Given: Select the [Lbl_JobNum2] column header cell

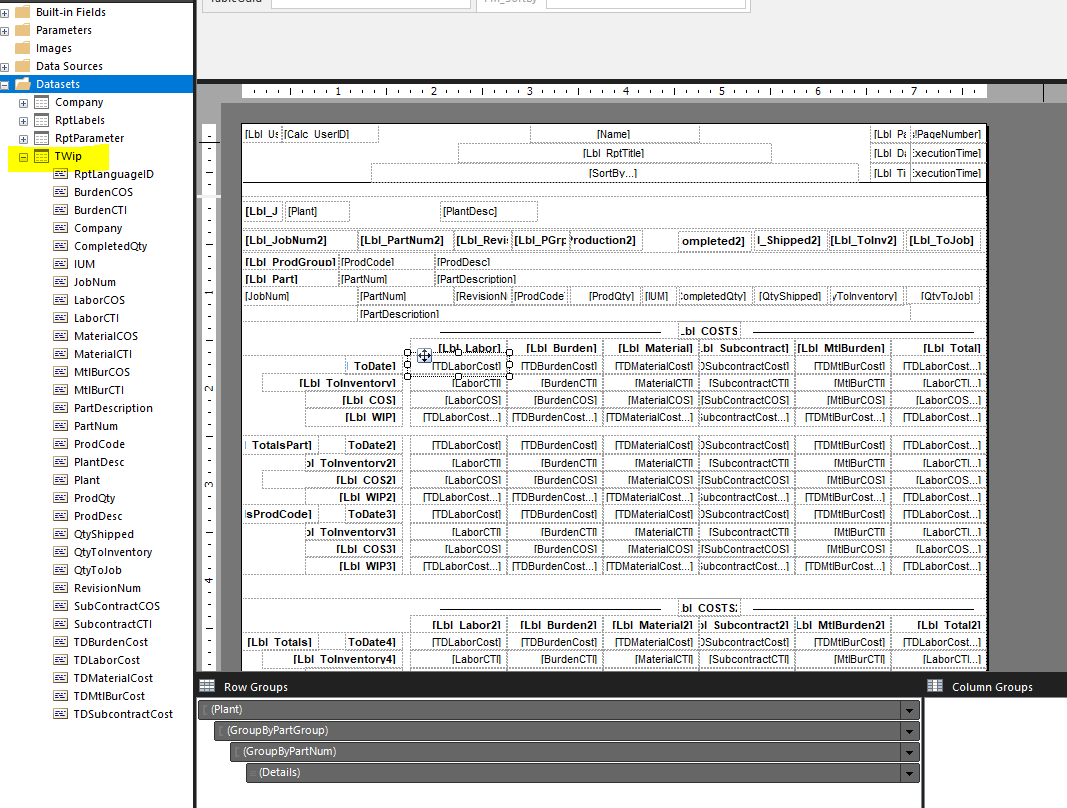Looking at the screenshot, I should pyautogui.click(x=300, y=240).
